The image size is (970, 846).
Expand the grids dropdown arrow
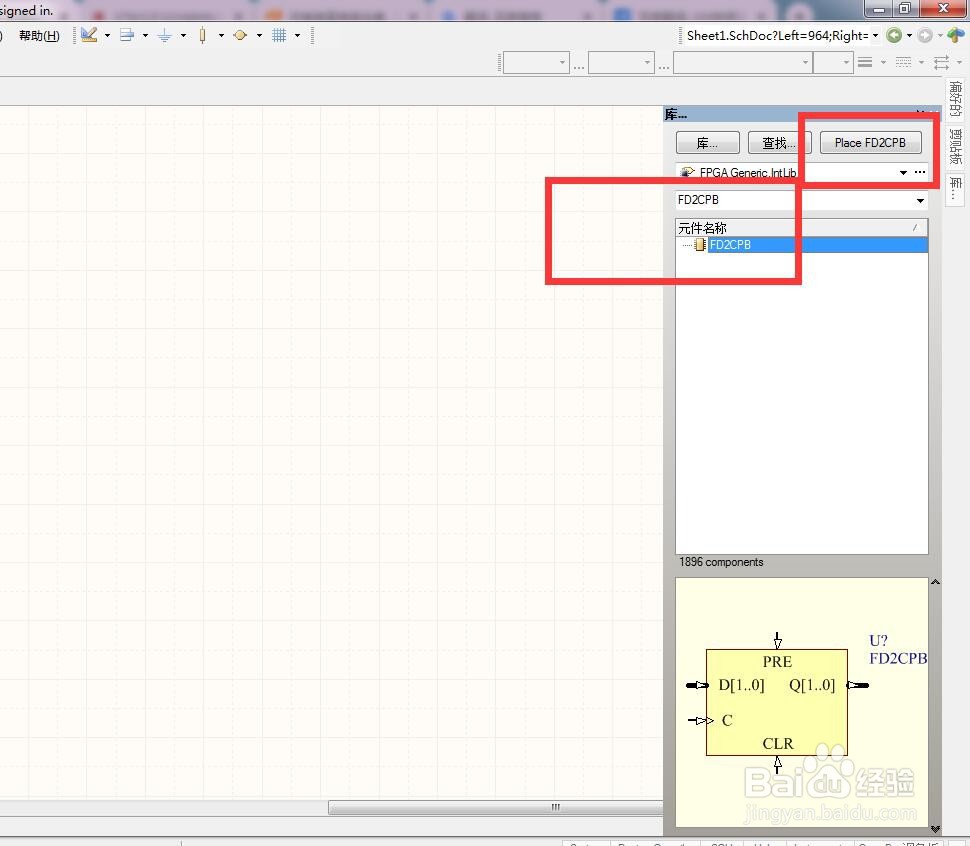(x=297, y=35)
